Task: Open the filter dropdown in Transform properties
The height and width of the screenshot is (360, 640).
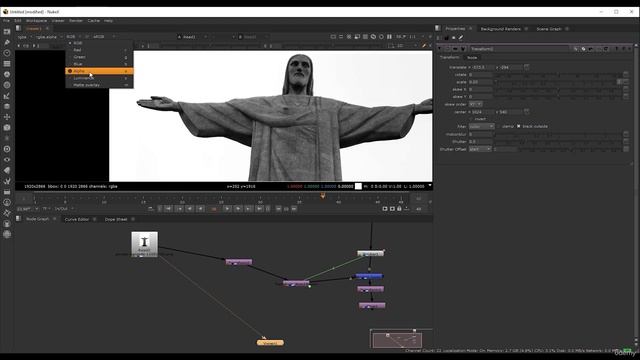Action: [481, 127]
